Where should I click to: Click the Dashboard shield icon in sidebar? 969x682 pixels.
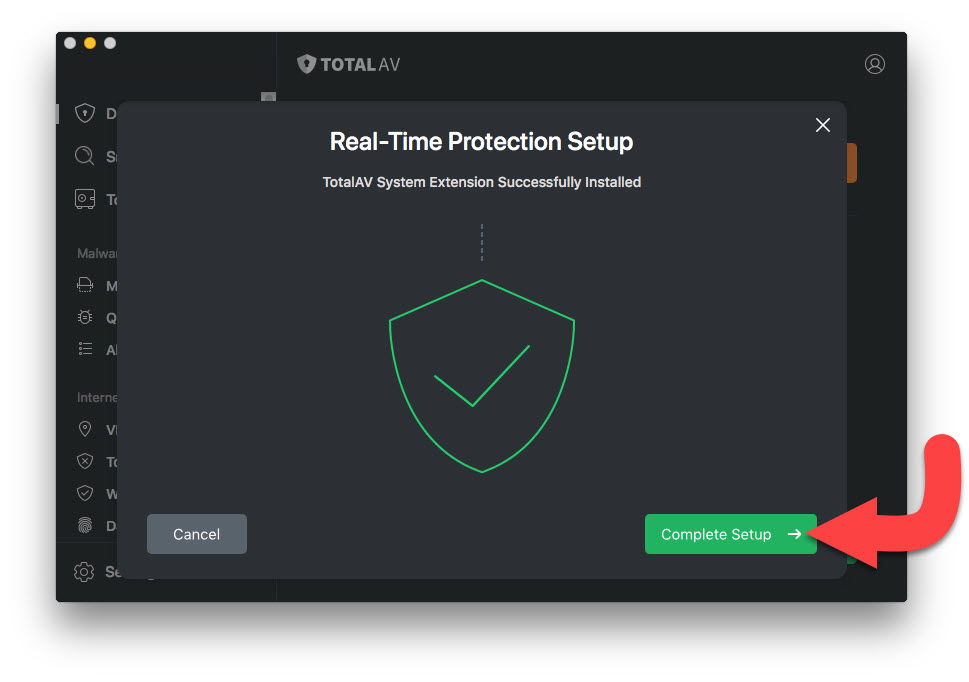86,114
